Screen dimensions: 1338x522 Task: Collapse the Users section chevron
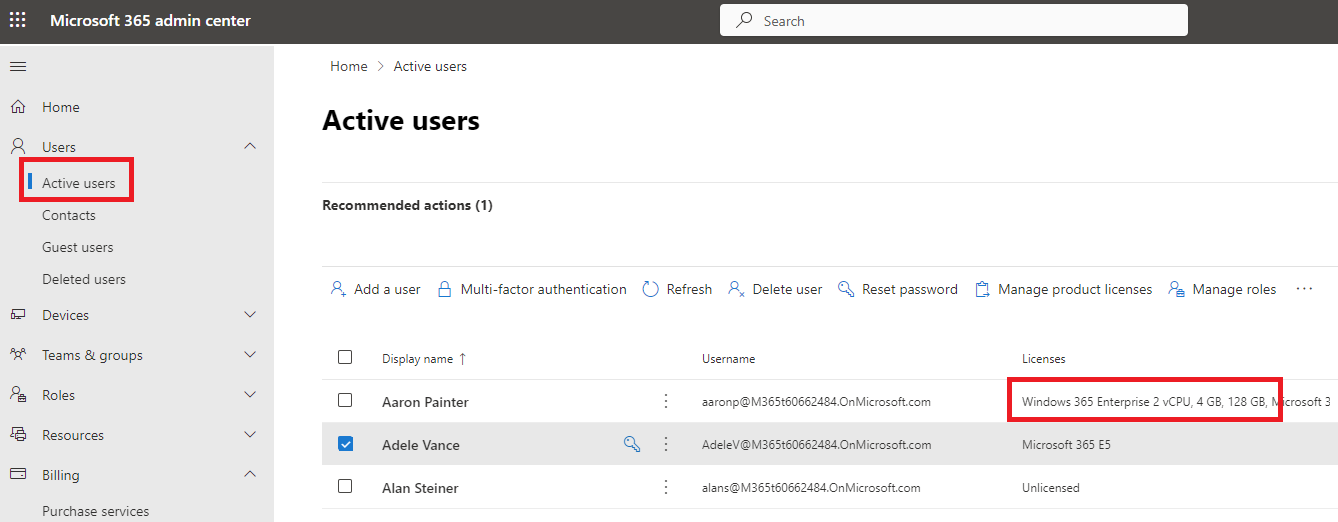250,146
